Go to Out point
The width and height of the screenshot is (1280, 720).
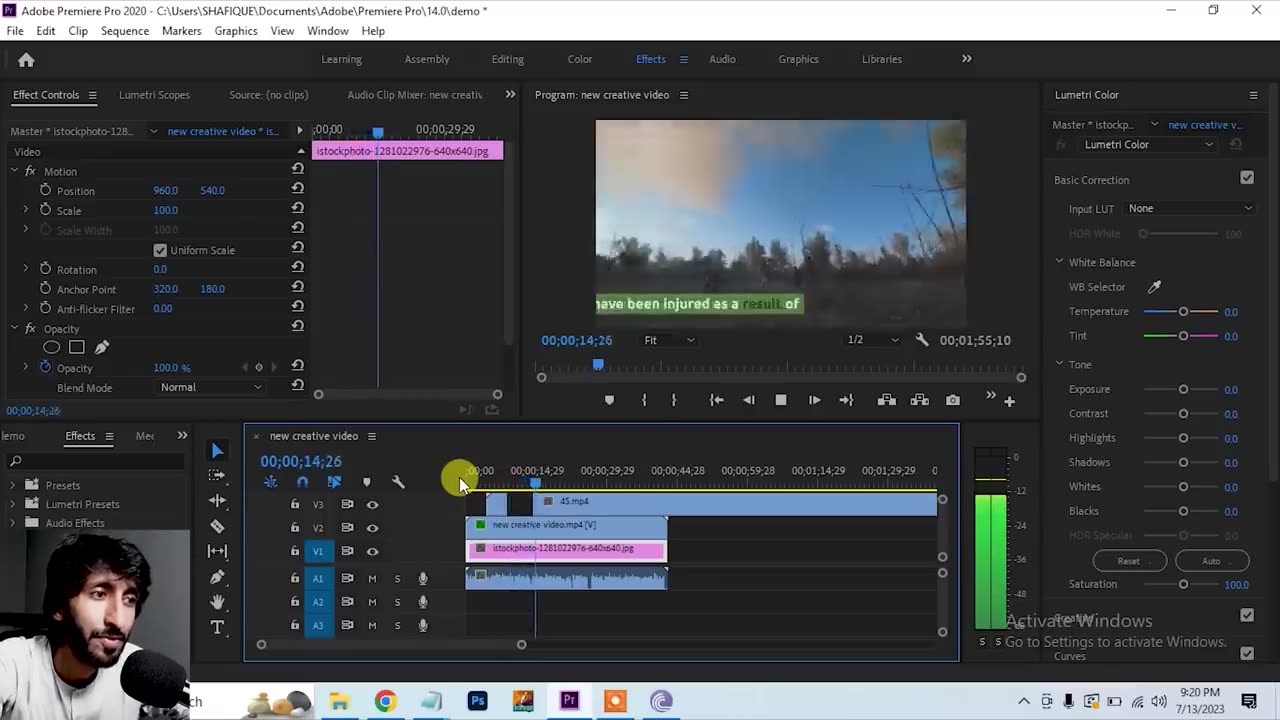(846, 400)
